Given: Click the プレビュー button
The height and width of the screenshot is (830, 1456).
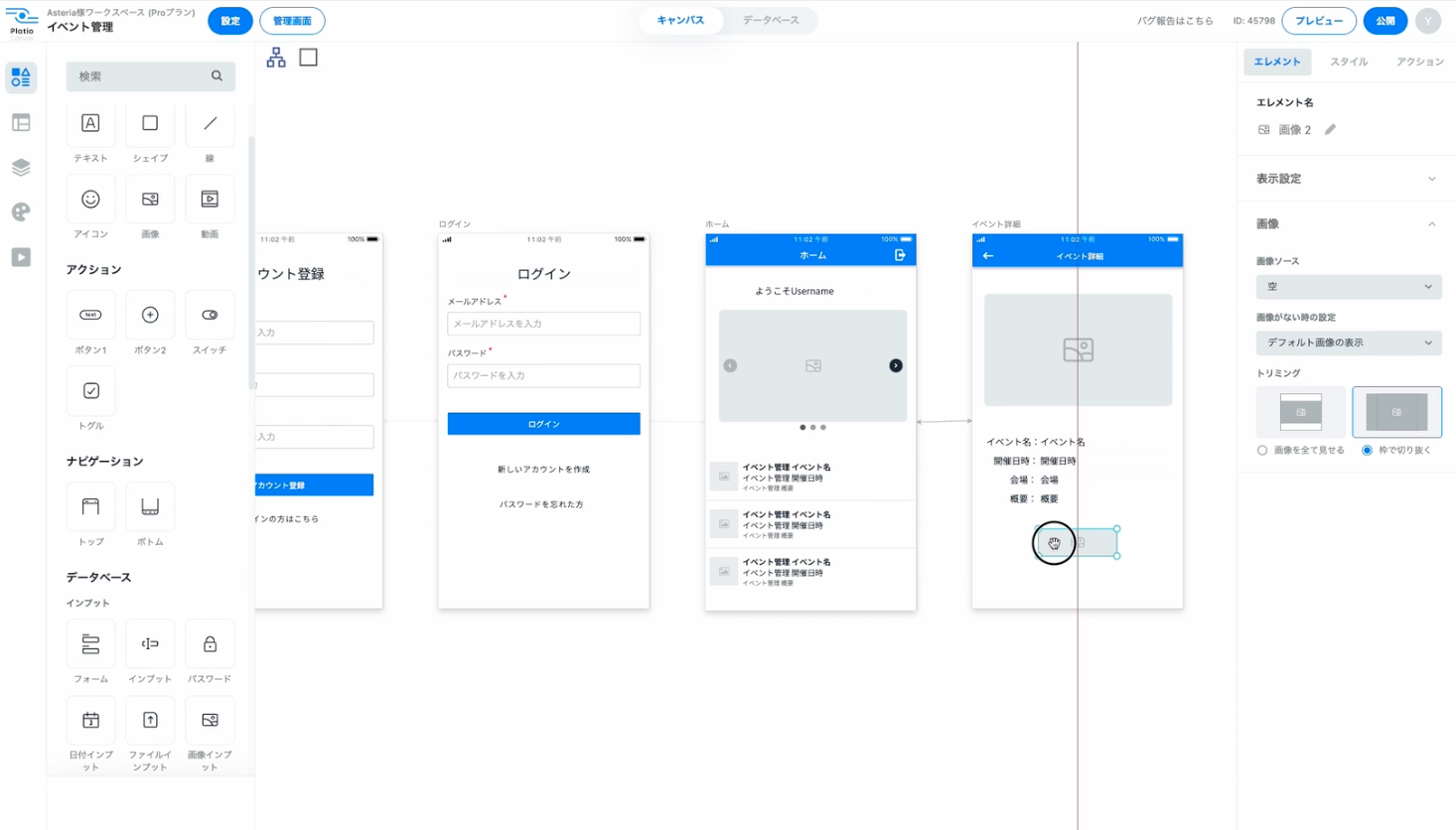Looking at the screenshot, I should [x=1318, y=21].
